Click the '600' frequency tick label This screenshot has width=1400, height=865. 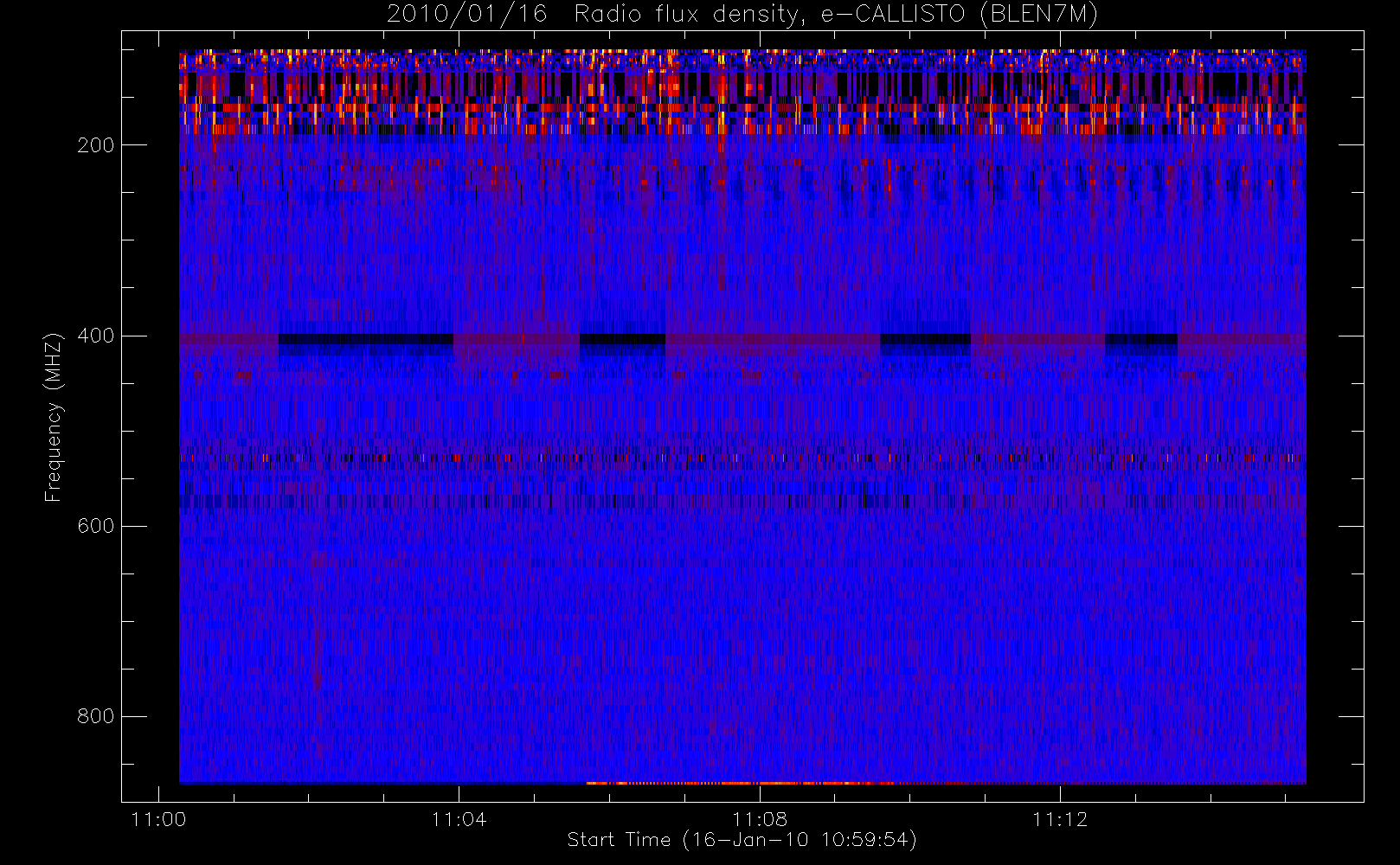point(95,526)
